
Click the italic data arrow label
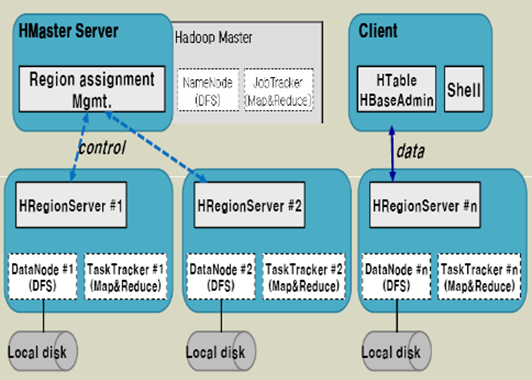coord(411,151)
